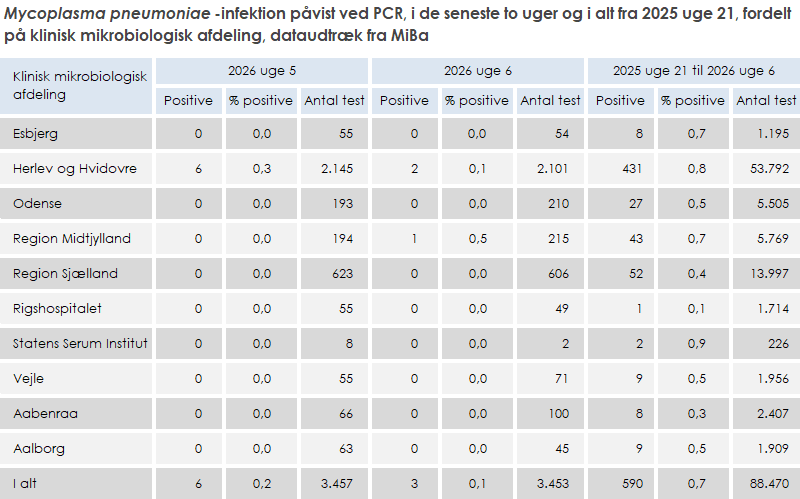This screenshot has width=800, height=499.
Task: Click the "2026 uge 5" column group header
Action: coord(262,71)
